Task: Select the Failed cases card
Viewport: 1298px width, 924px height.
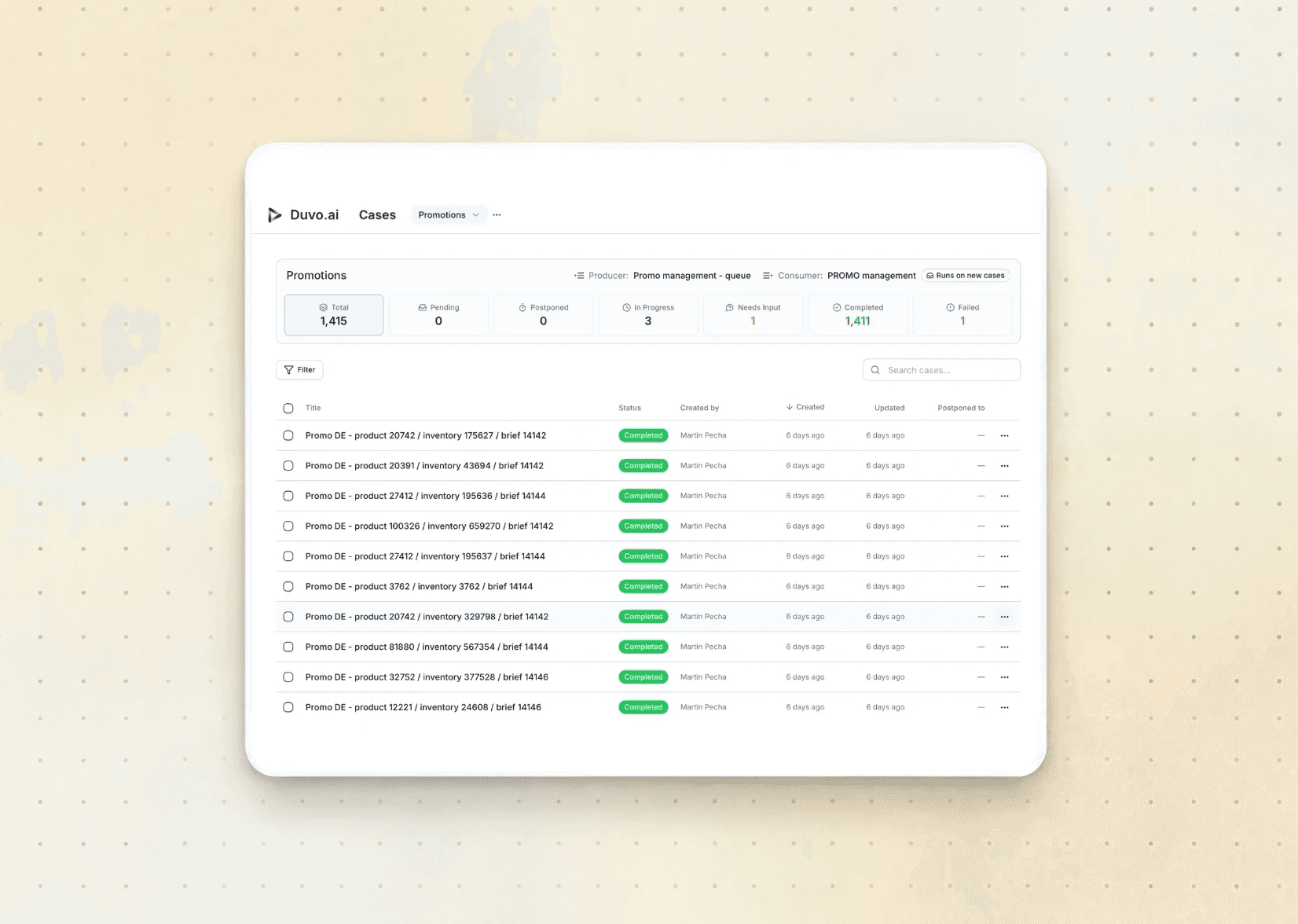Action: pos(962,314)
